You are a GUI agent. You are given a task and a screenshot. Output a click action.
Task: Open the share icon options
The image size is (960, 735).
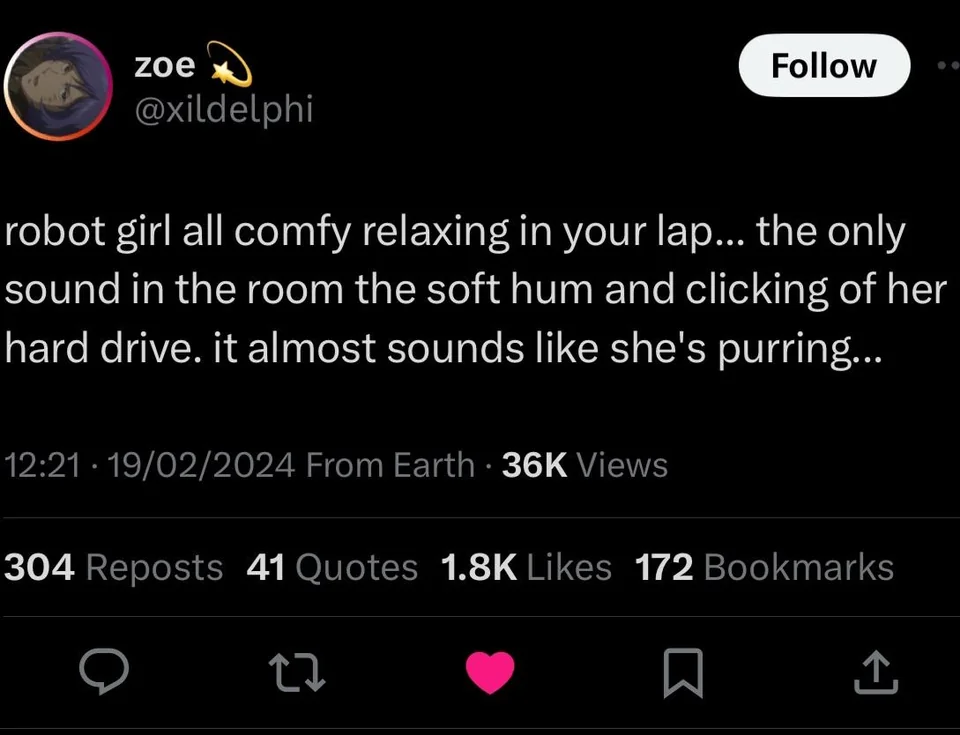[x=876, y=672]
